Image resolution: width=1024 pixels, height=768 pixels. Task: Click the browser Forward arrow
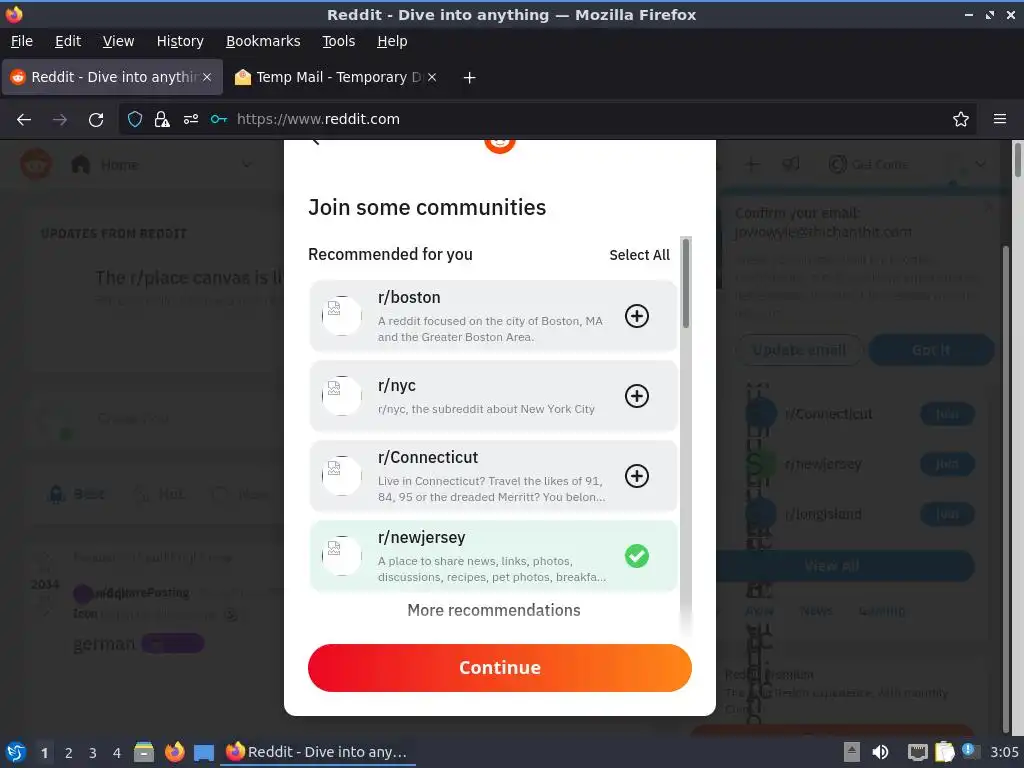coord(60,120)
